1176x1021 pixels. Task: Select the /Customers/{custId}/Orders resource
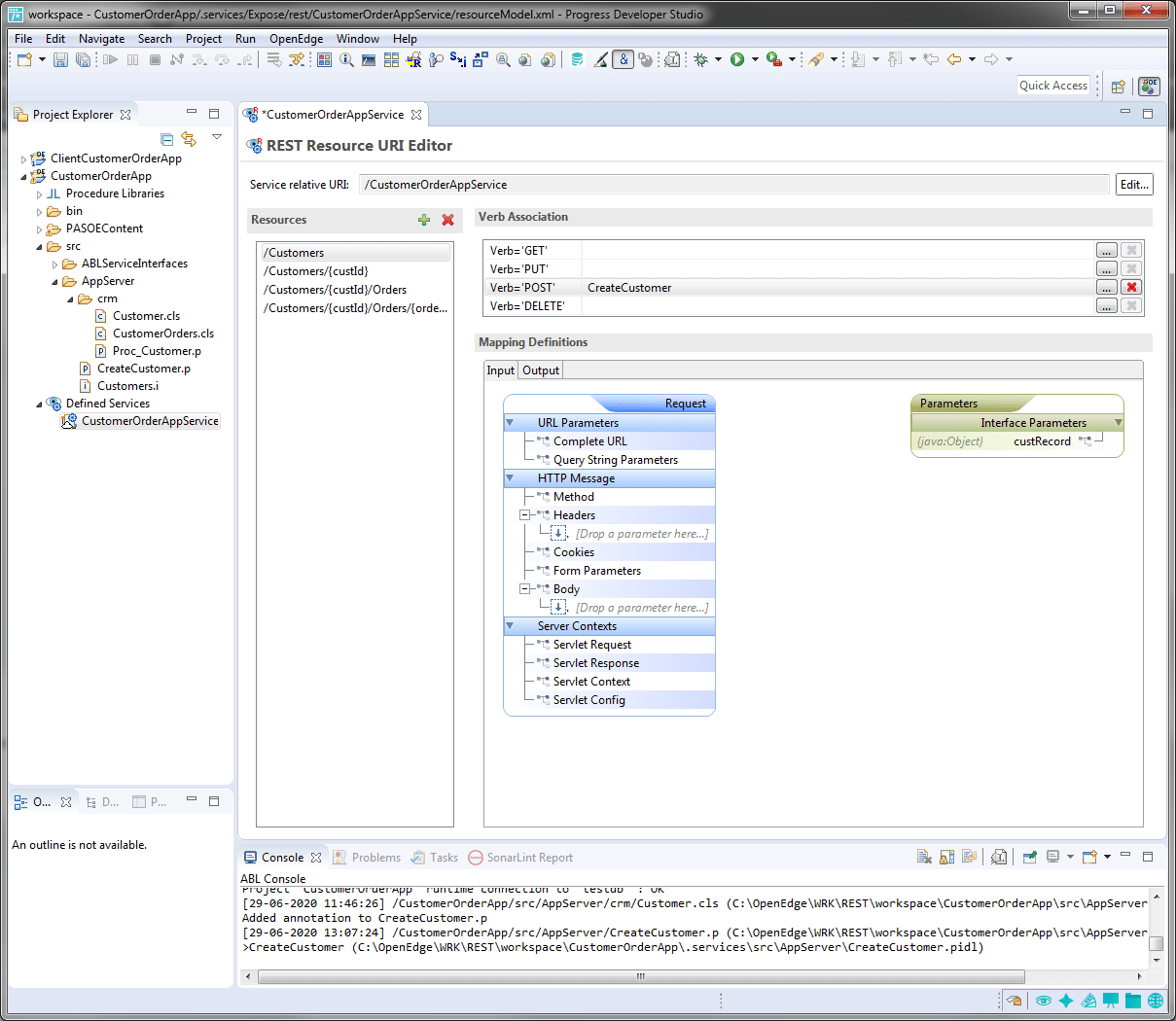tap(336, 290)
